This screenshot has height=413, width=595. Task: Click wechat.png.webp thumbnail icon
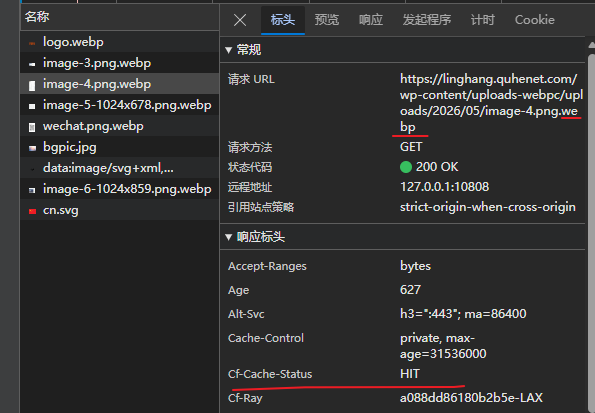point(32,128)
